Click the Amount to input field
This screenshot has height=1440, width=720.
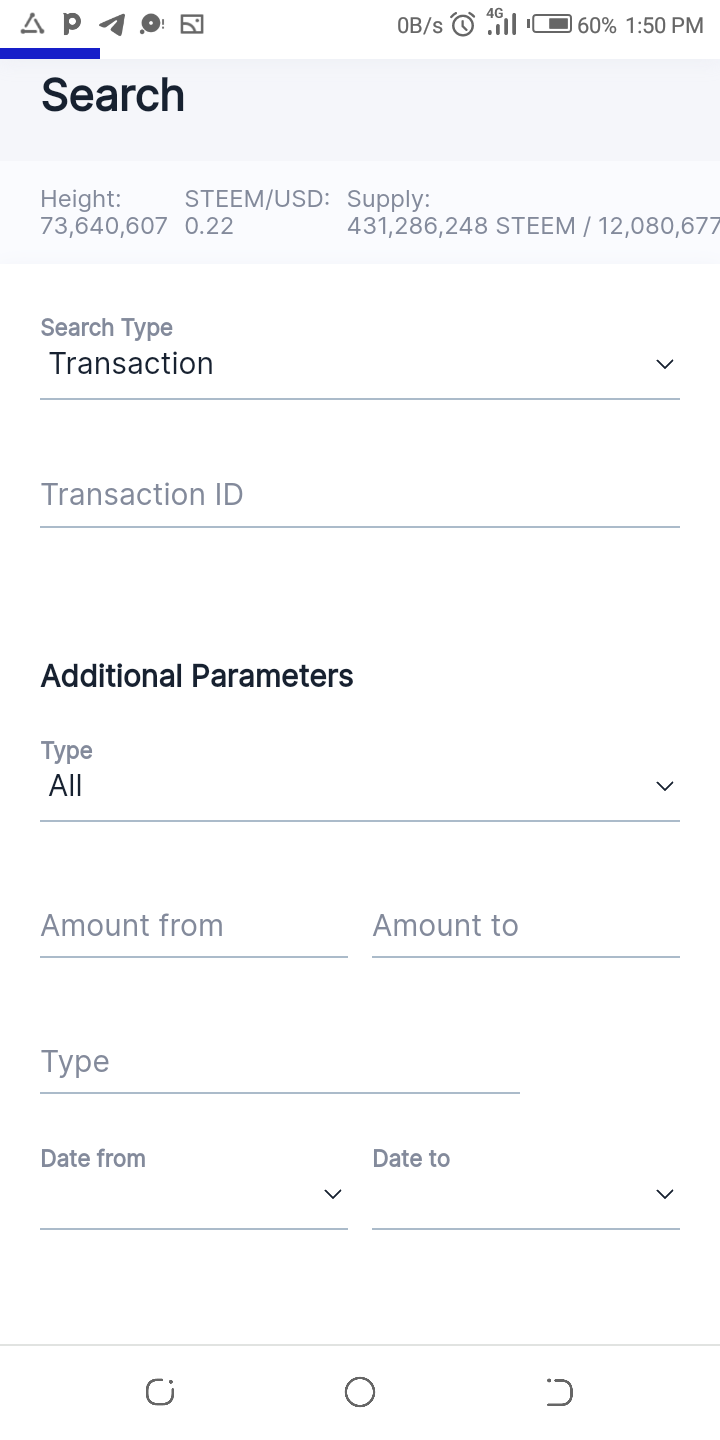point(525,926)
